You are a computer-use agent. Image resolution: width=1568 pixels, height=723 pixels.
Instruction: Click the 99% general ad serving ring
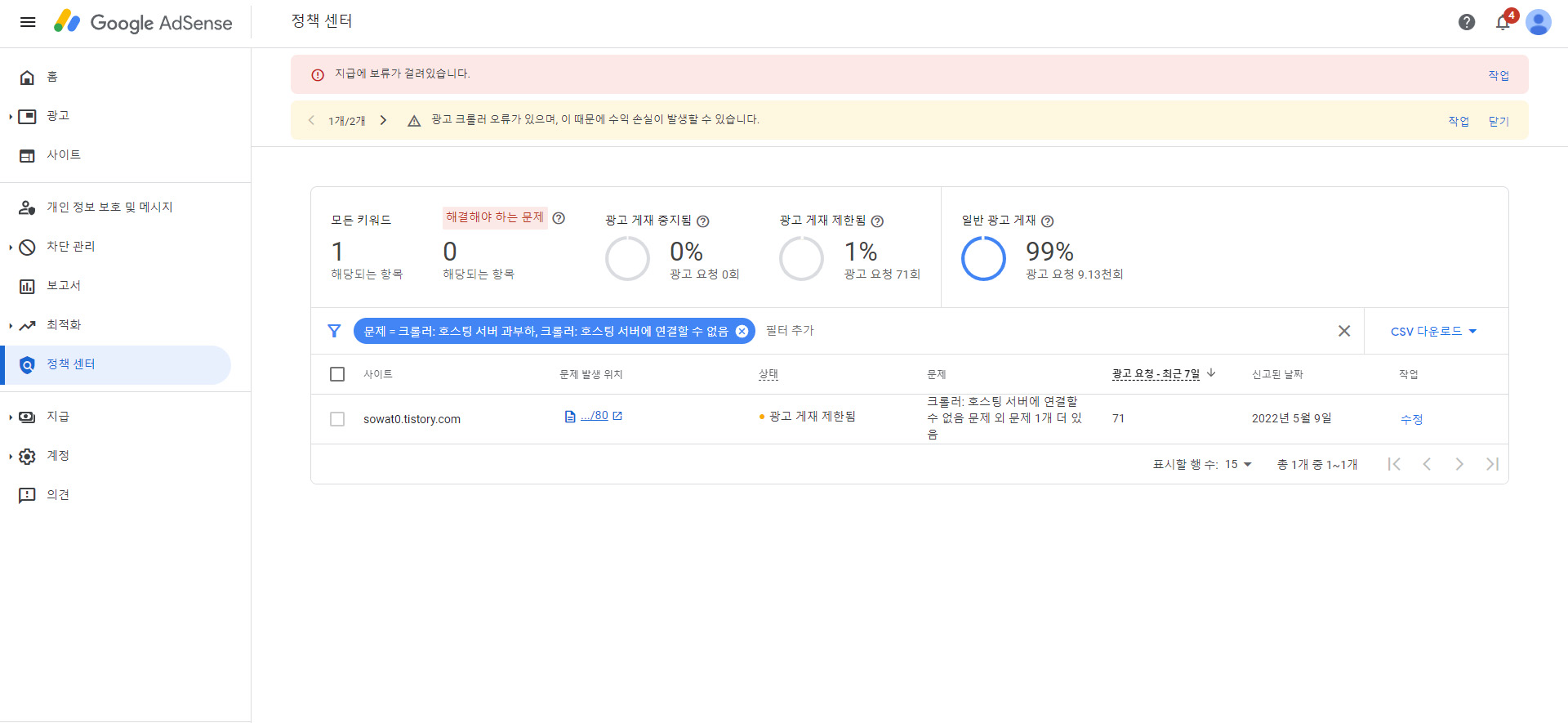pyautogui.click(x=983, y=259)
